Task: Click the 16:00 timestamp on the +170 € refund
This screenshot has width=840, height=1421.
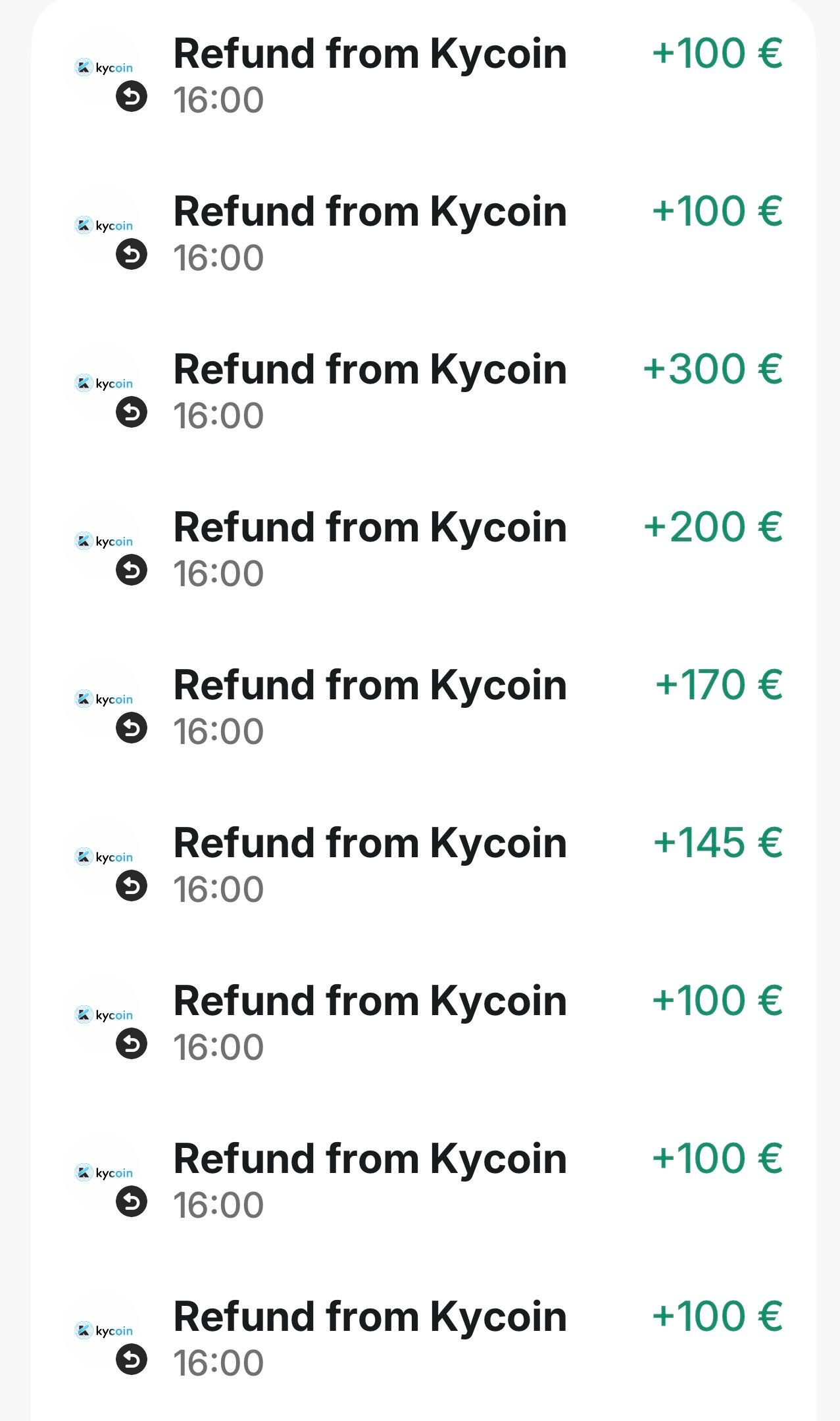Action: coord(218,732)
